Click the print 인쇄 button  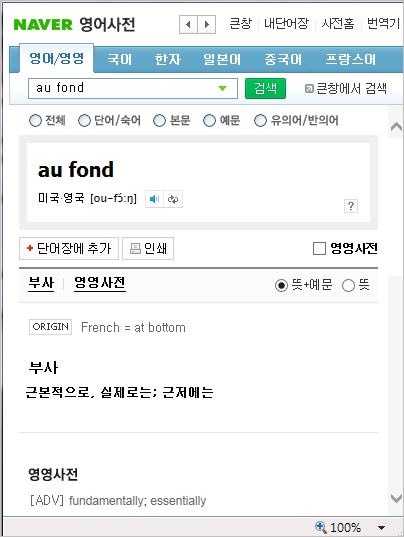pyautogui.click(x=148, y=248)
